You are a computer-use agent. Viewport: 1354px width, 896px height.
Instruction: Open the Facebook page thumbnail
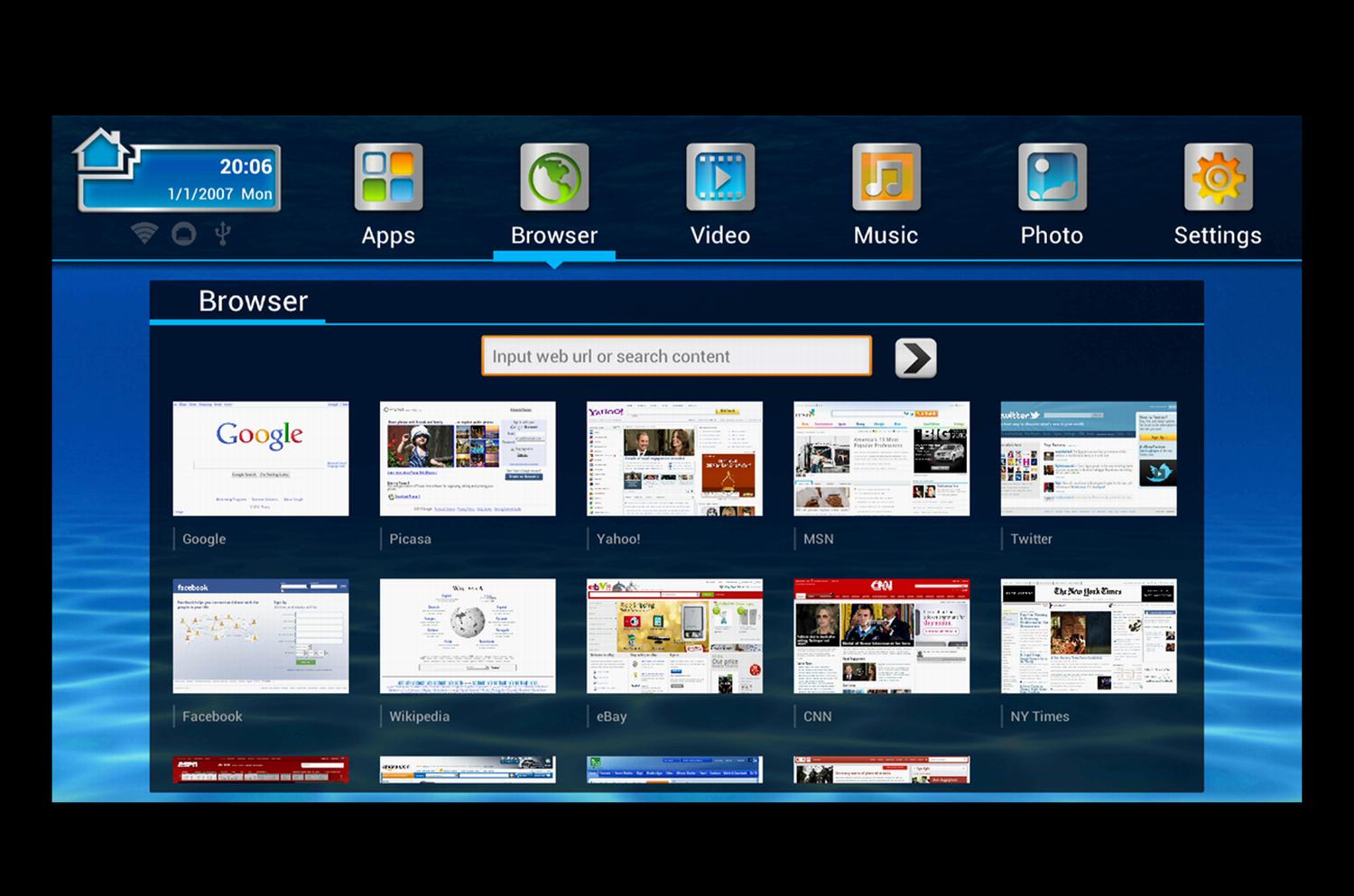[261, 636]
